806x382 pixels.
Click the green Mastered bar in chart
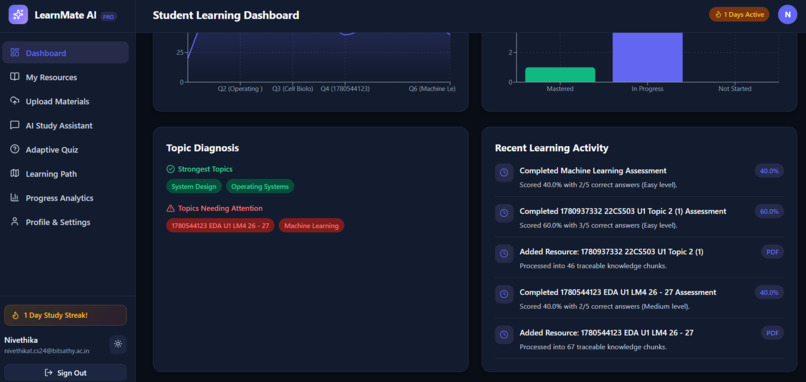tap(560, 75)
